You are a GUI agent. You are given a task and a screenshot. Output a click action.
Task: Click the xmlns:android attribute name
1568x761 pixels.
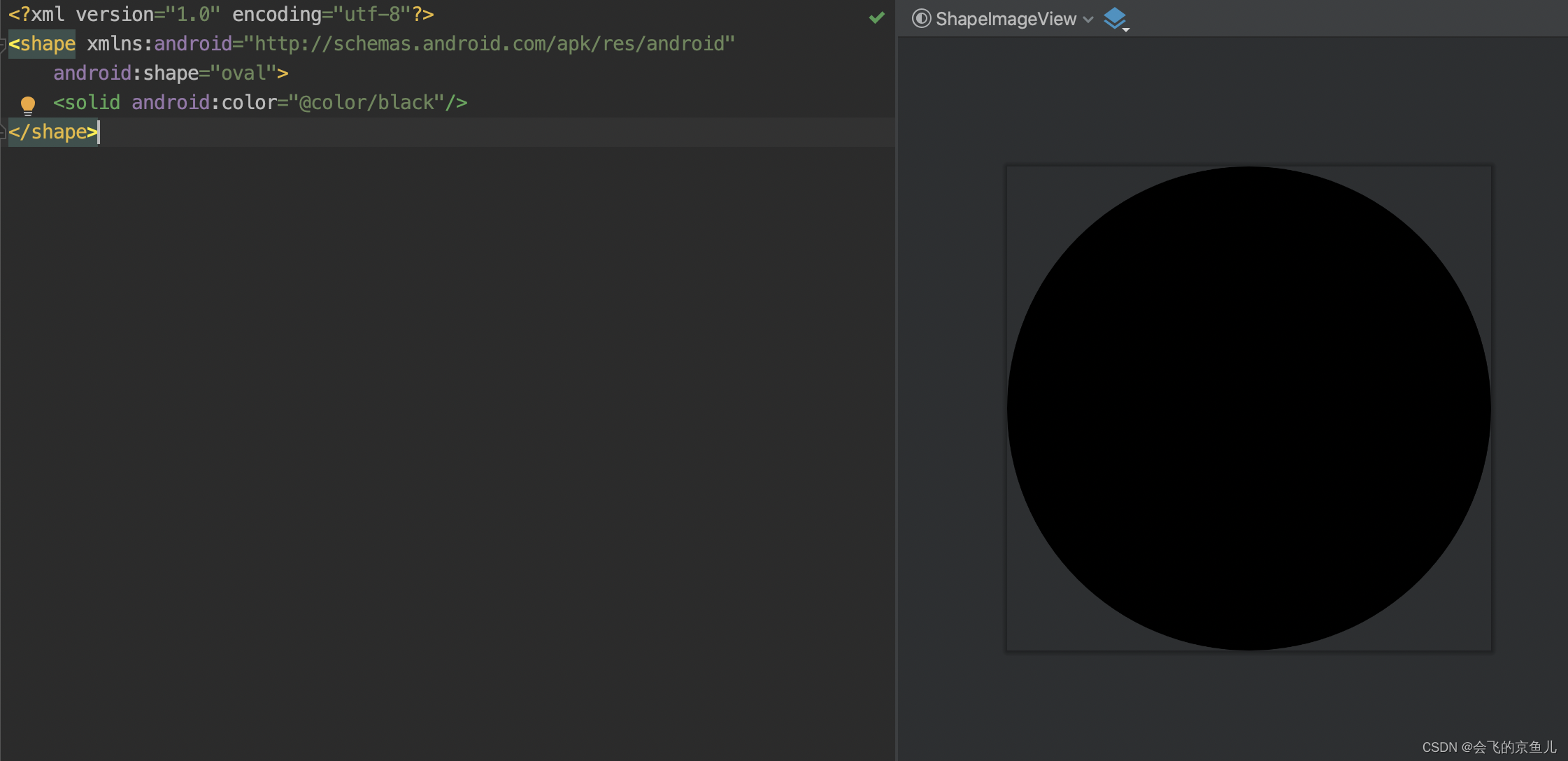click(159, 44)
